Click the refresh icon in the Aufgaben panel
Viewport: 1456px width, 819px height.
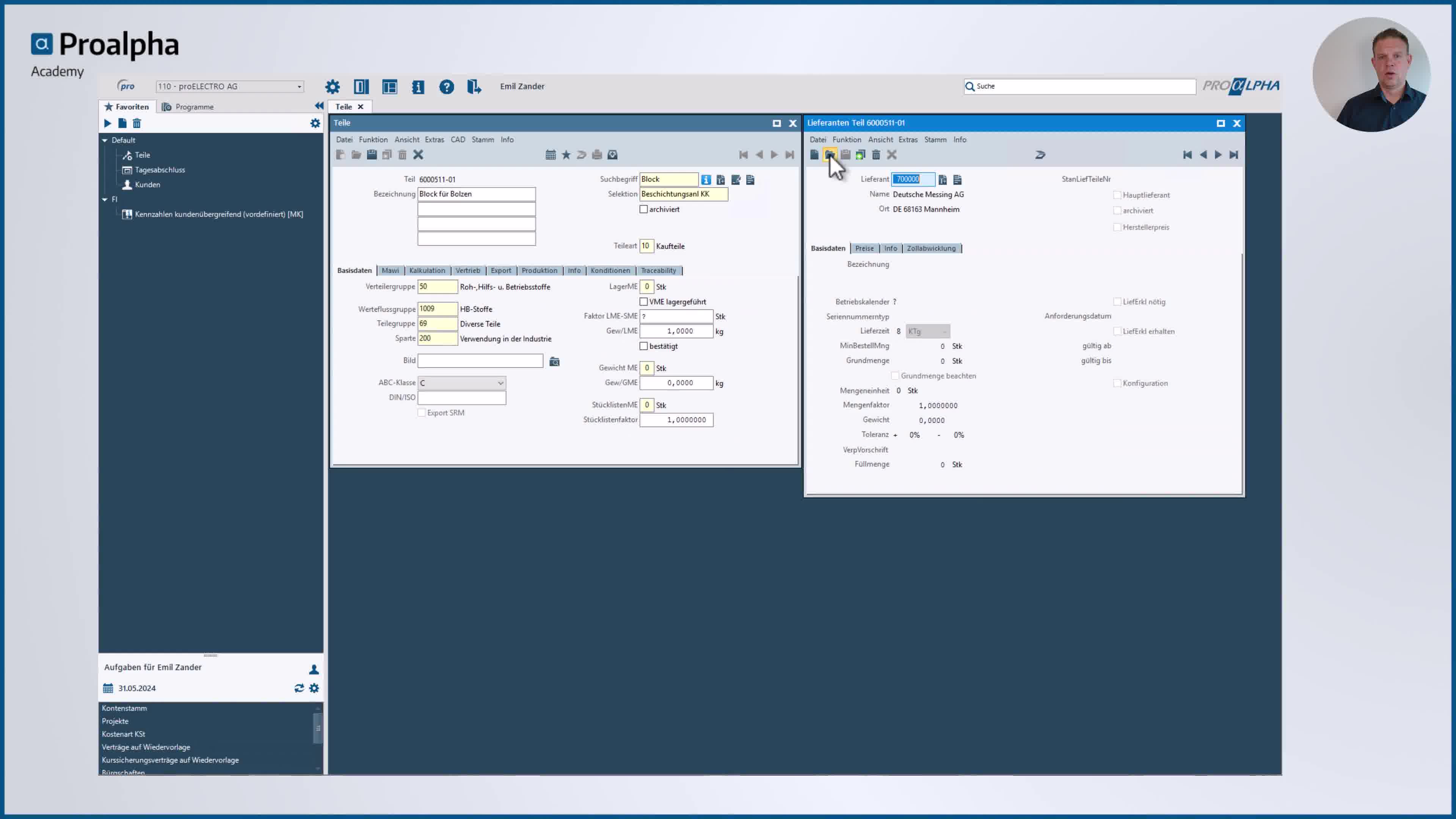(299, 688)
